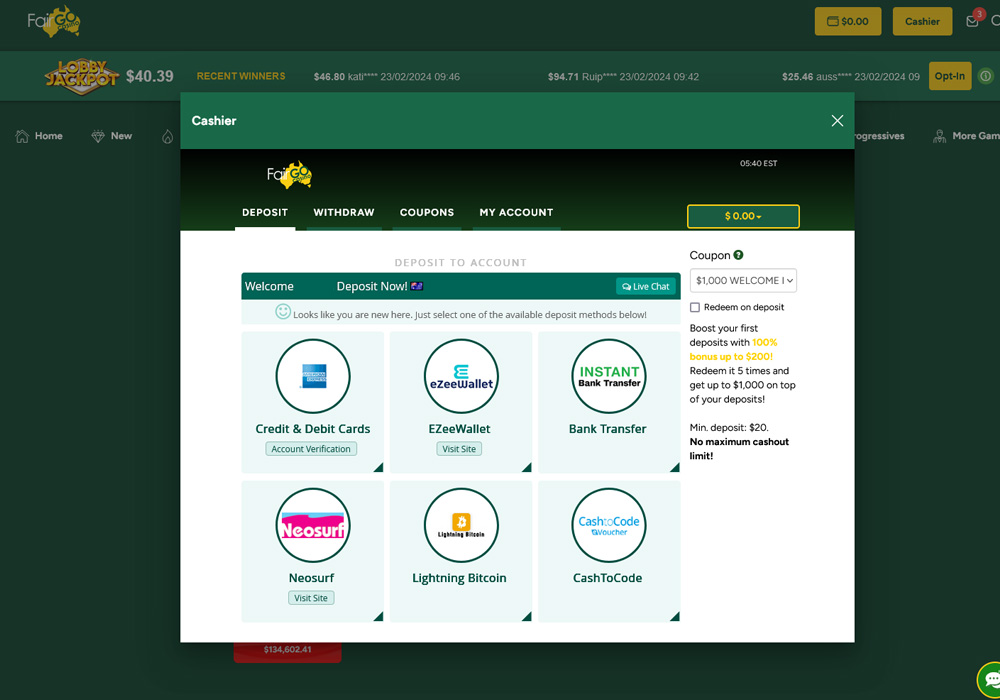Viewport: 1000px width, 700px height.
Task: Click the $0.00 wallet button in header
Action: (848, 22)
